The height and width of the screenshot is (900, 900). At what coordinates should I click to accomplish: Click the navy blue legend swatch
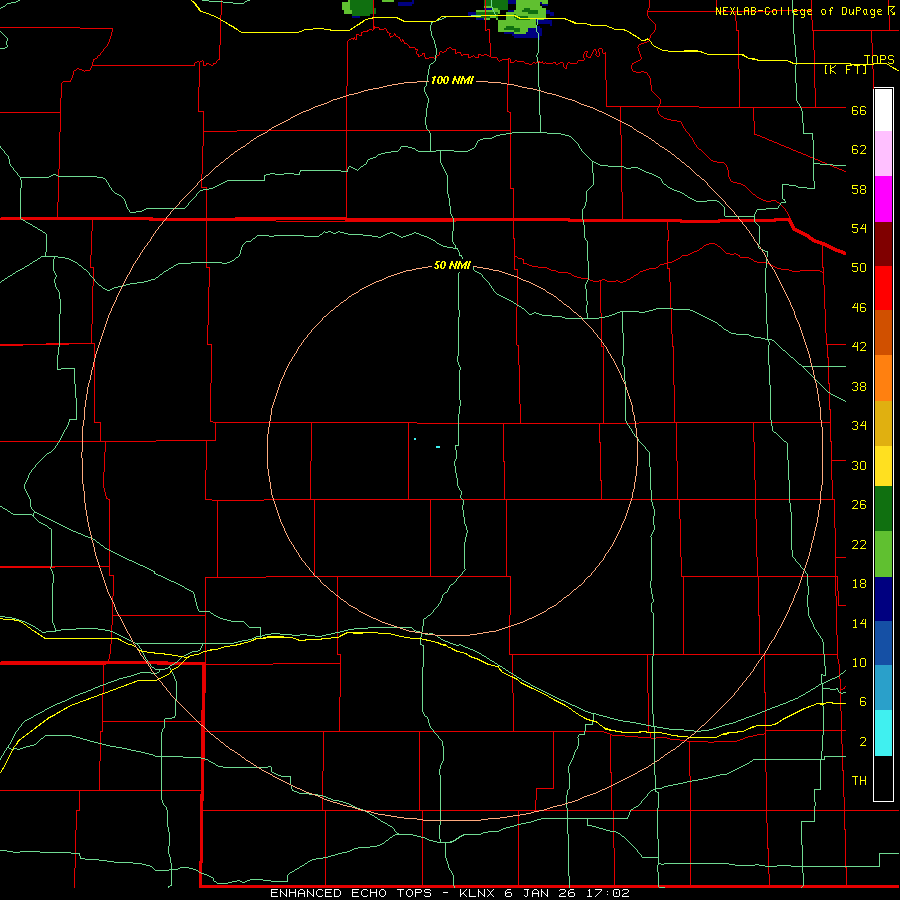coord(883,599)
